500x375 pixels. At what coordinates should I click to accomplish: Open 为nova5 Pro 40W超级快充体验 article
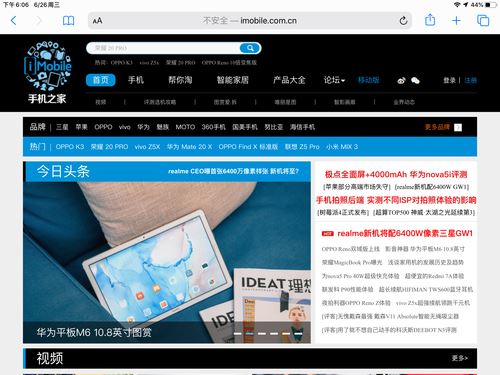tap(360, 276)
